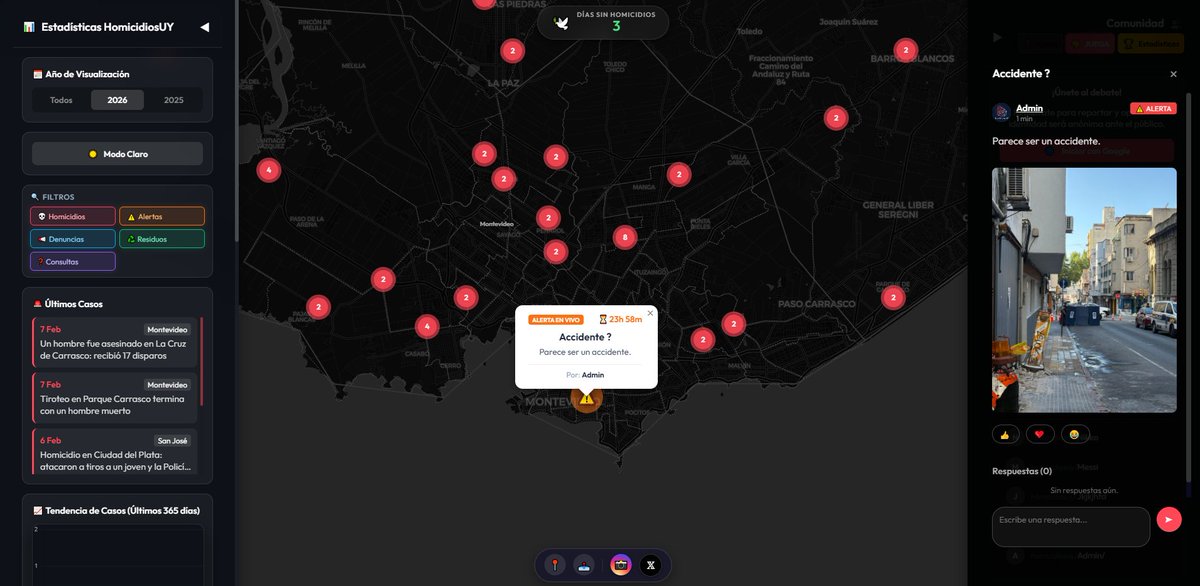Open Admin profile link in detail panel
This screenshot has width=1200, height=586.
[1029, 108]
